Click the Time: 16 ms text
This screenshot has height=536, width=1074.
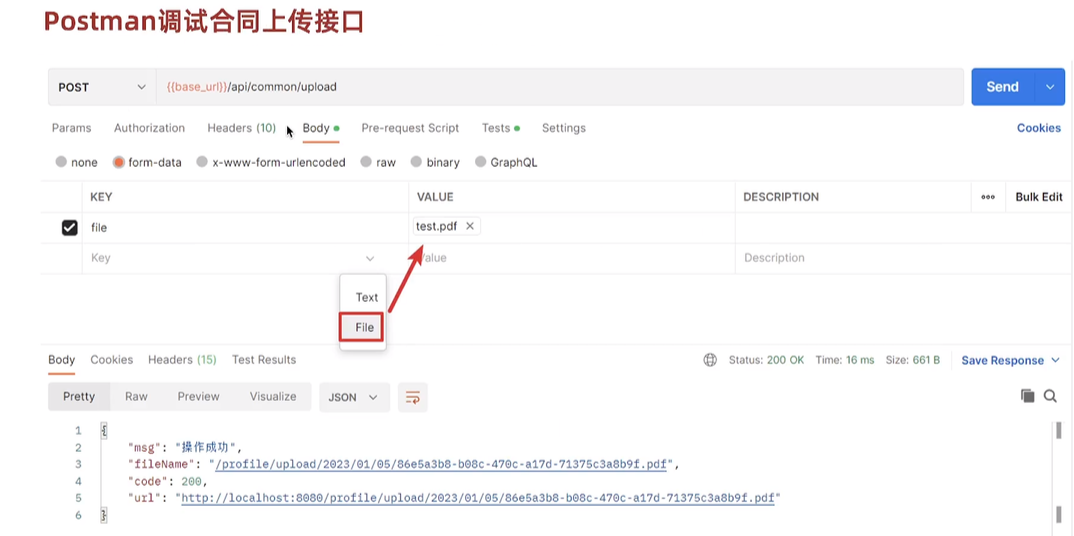(845, 360)
